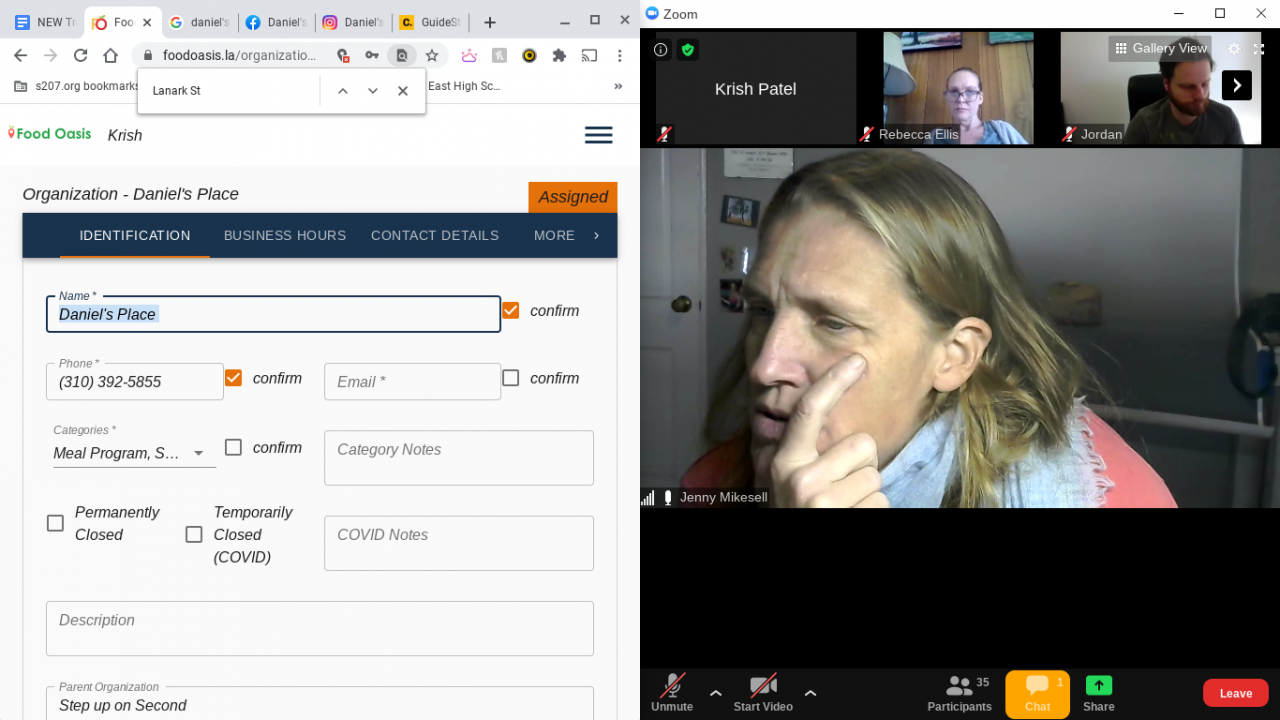Screen dimensions: 1280x720
Task: Click into the Name field
Action: (273, 314)
